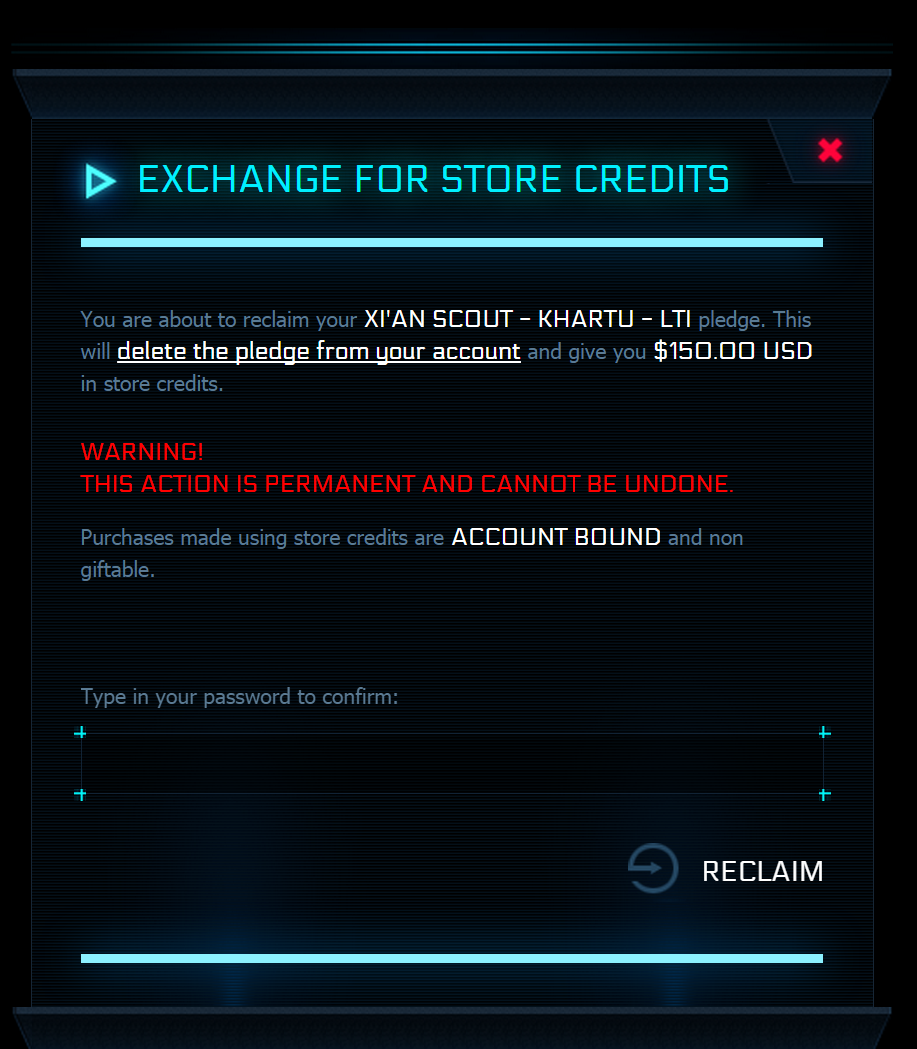Viewport: 917px width, 1049px height.
Task: Click the "Type in your password" label
Action: (239, 696)
